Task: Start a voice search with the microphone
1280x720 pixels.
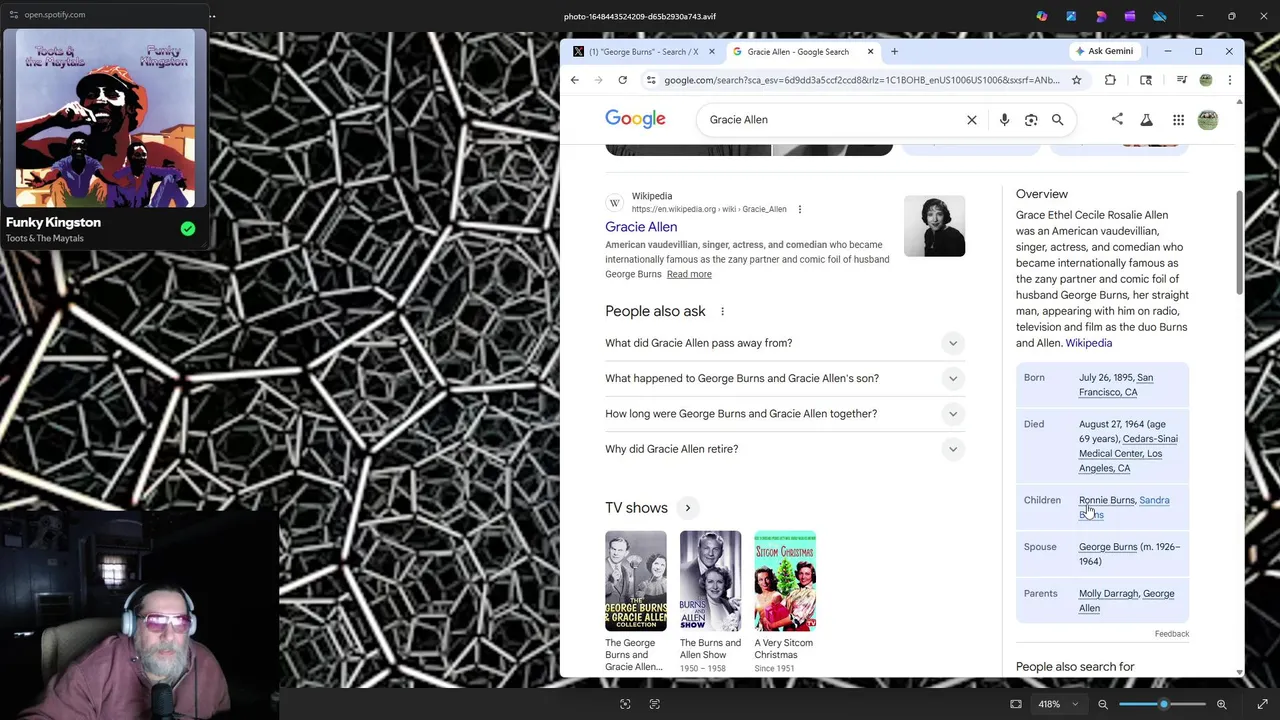Action: click(1004, 120)
